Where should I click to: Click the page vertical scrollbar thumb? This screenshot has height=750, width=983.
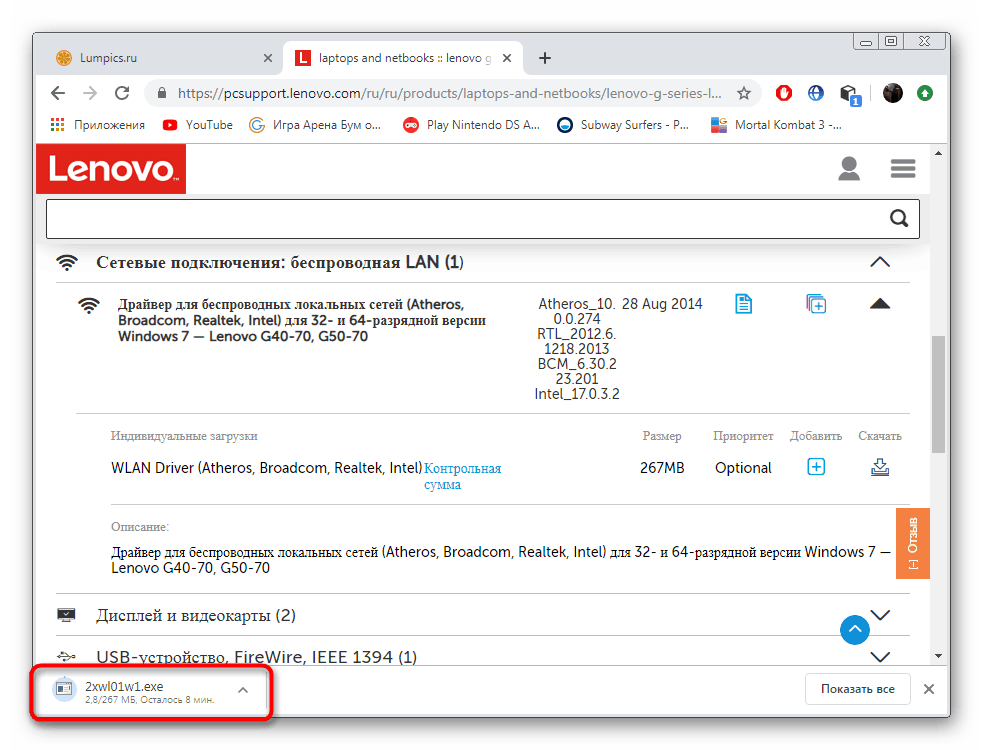[x=938, y=394]
